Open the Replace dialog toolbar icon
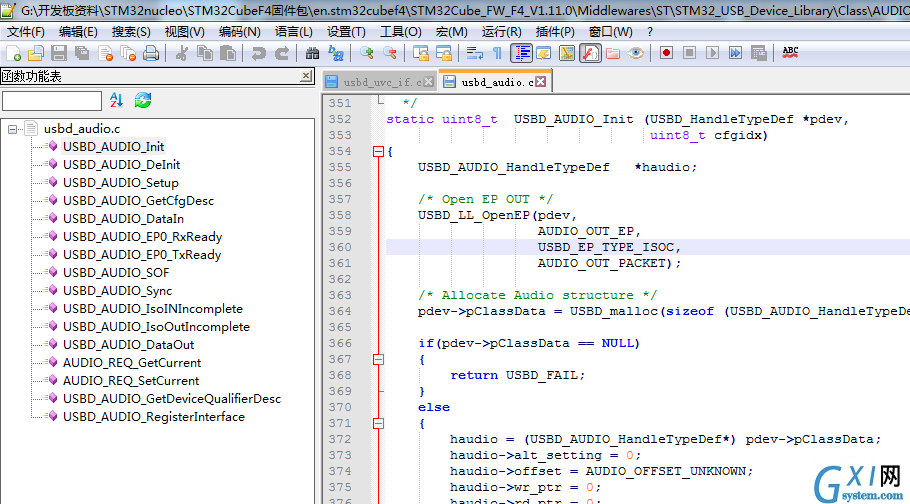This screenshot has width=910, height=504. pyautogui.click(x=335, y=53)
